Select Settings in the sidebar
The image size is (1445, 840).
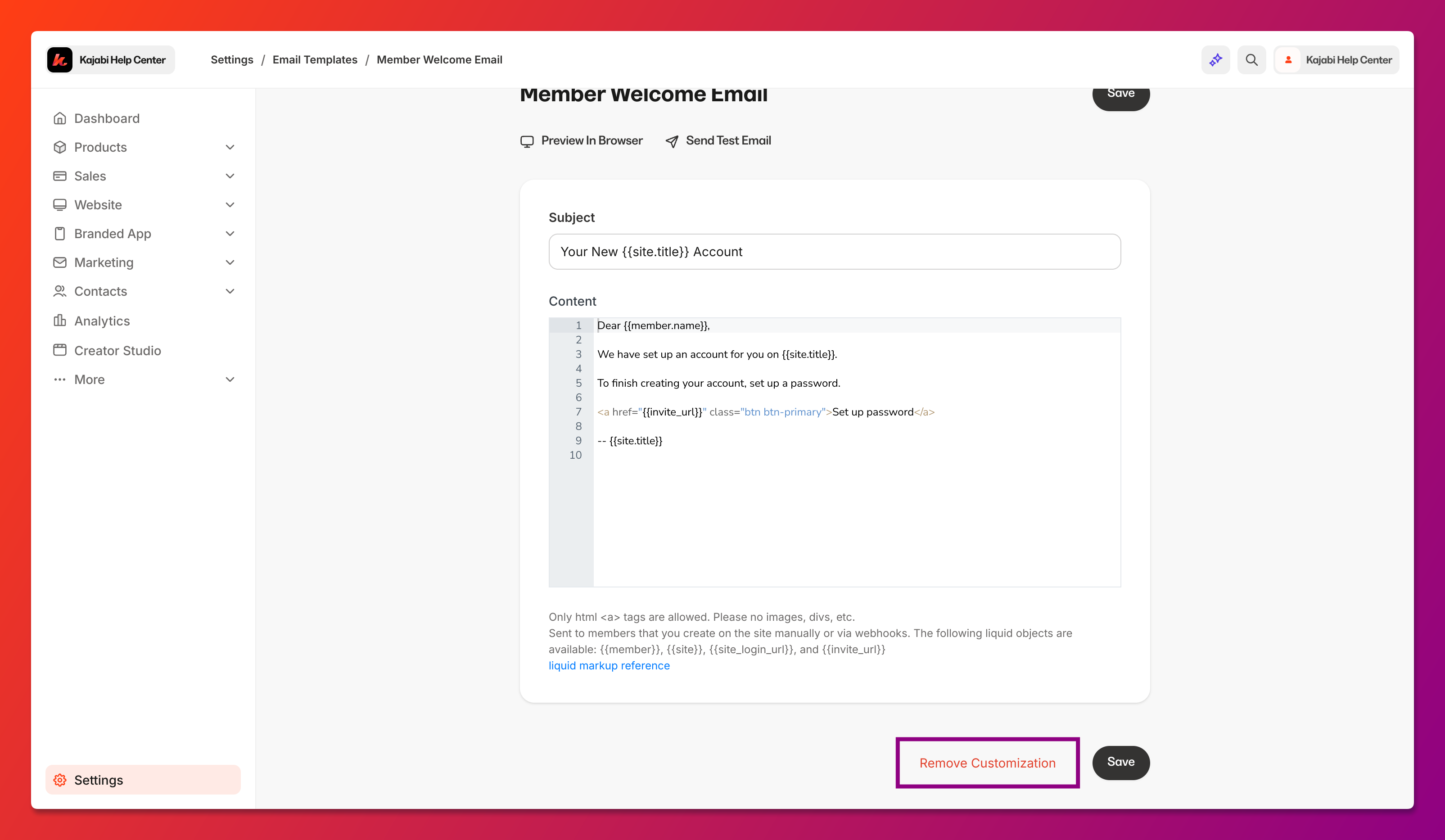143,780
